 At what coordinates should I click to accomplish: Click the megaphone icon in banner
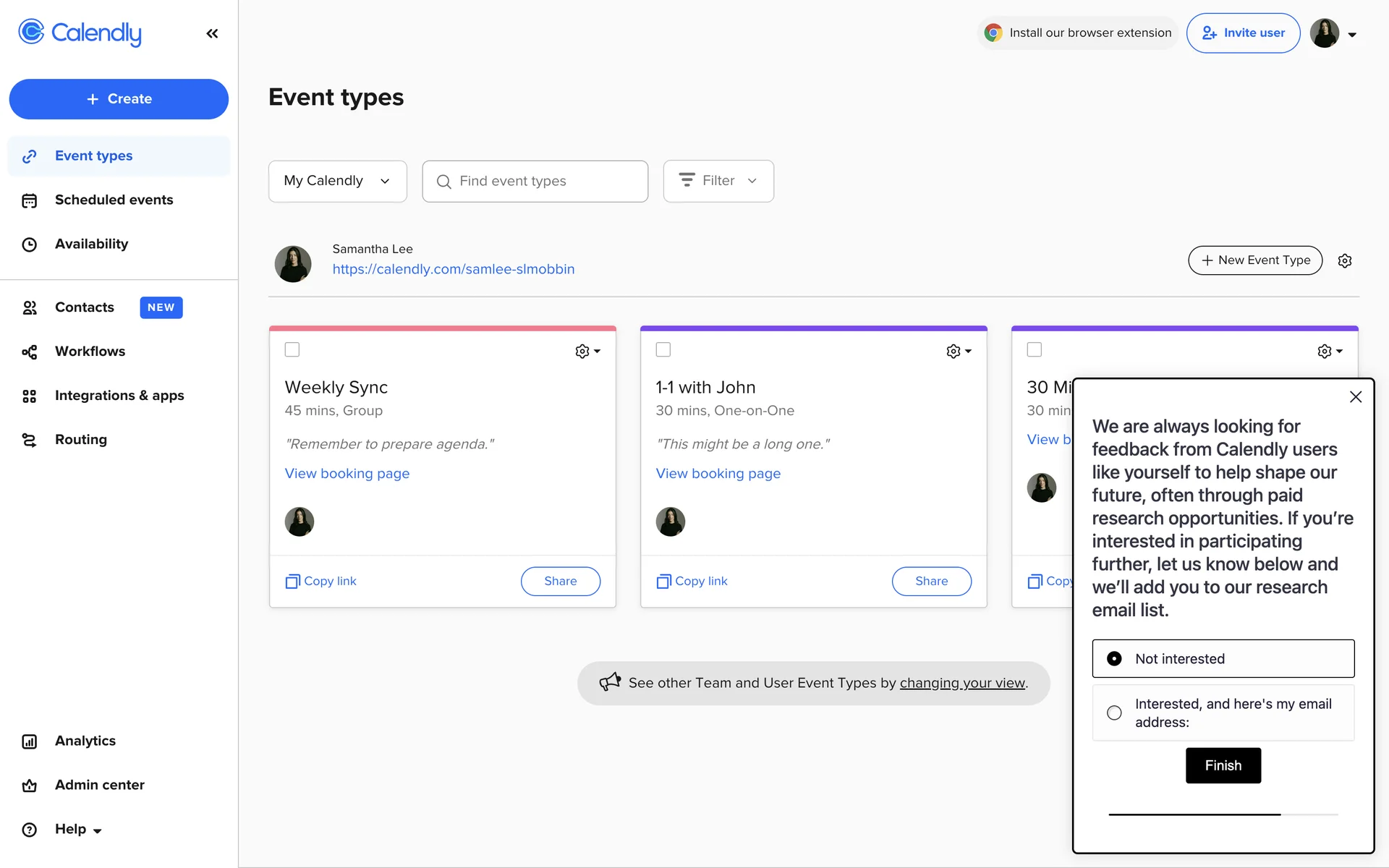610,682
